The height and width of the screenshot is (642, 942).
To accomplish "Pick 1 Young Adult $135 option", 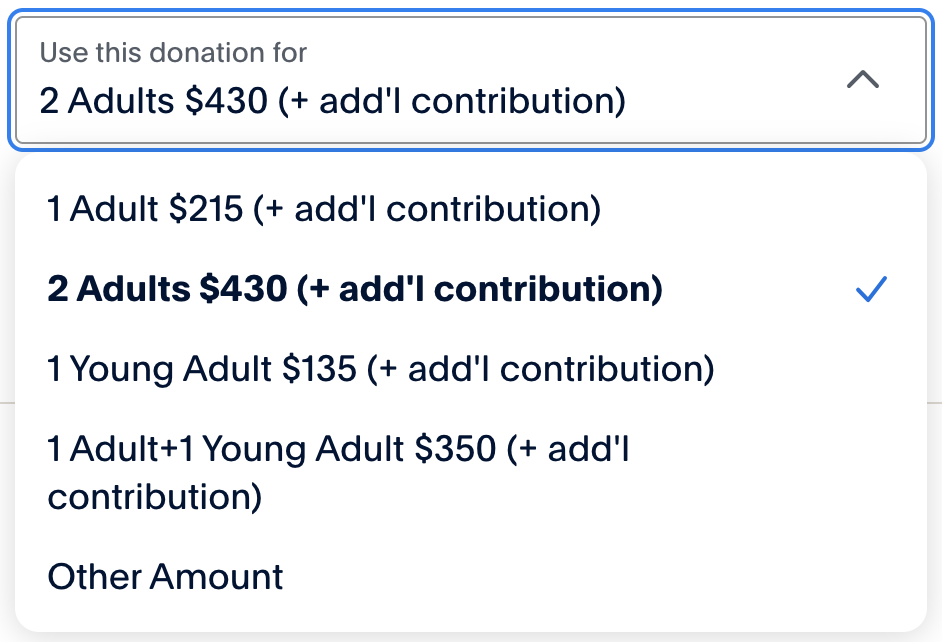I will point(380,370).
